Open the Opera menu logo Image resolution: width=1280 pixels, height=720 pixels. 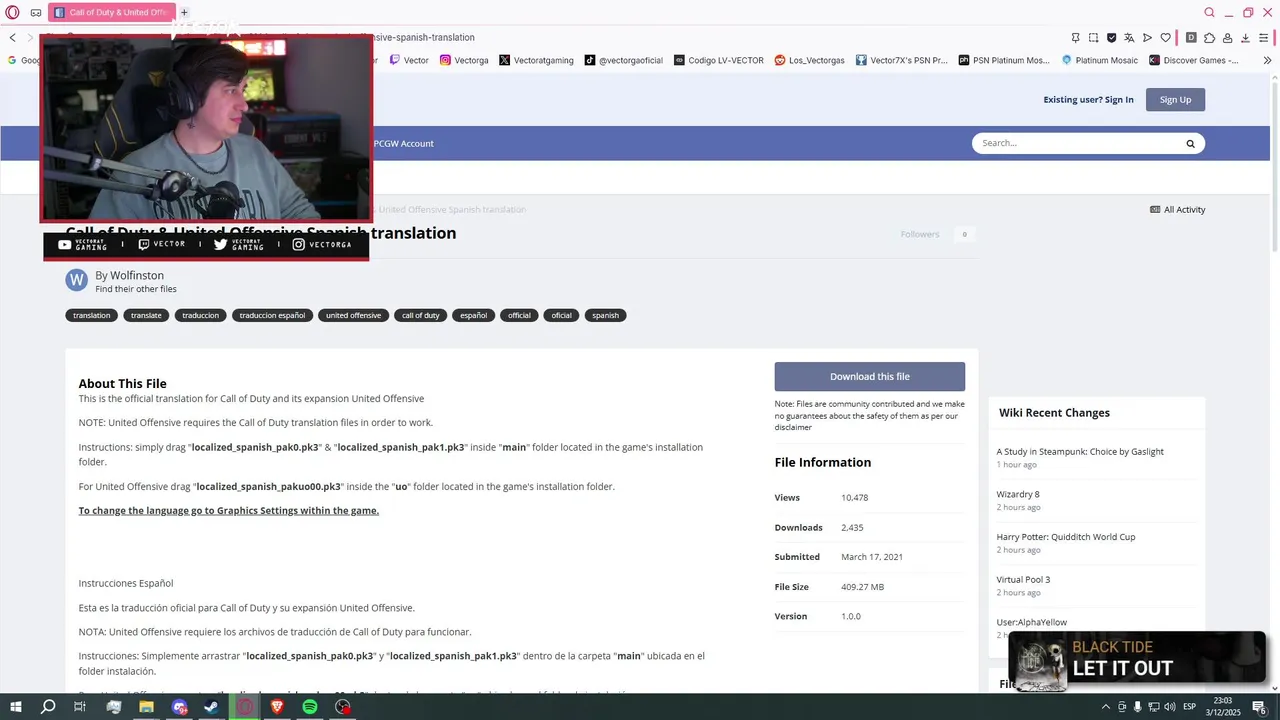click(x=12, y=12)
